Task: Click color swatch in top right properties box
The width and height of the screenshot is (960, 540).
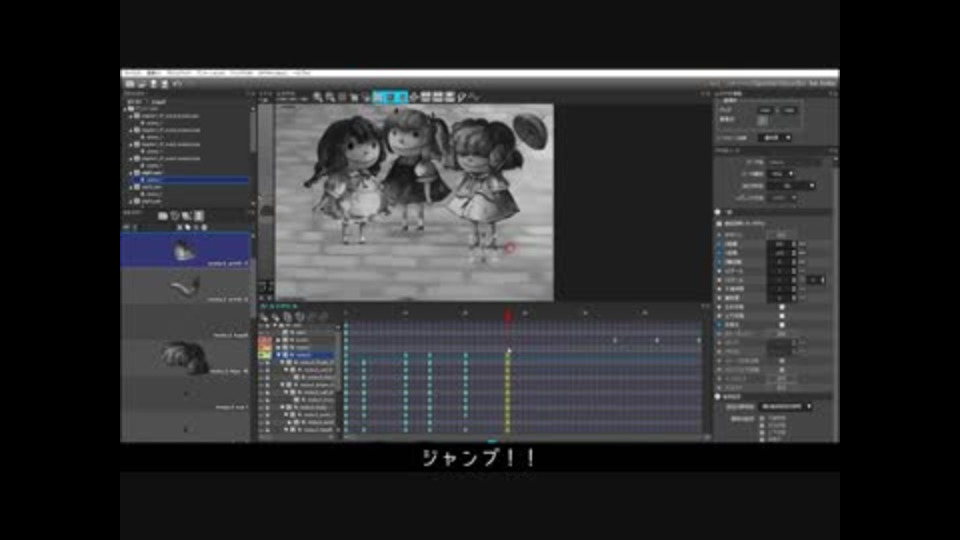Action: [762, 120]
